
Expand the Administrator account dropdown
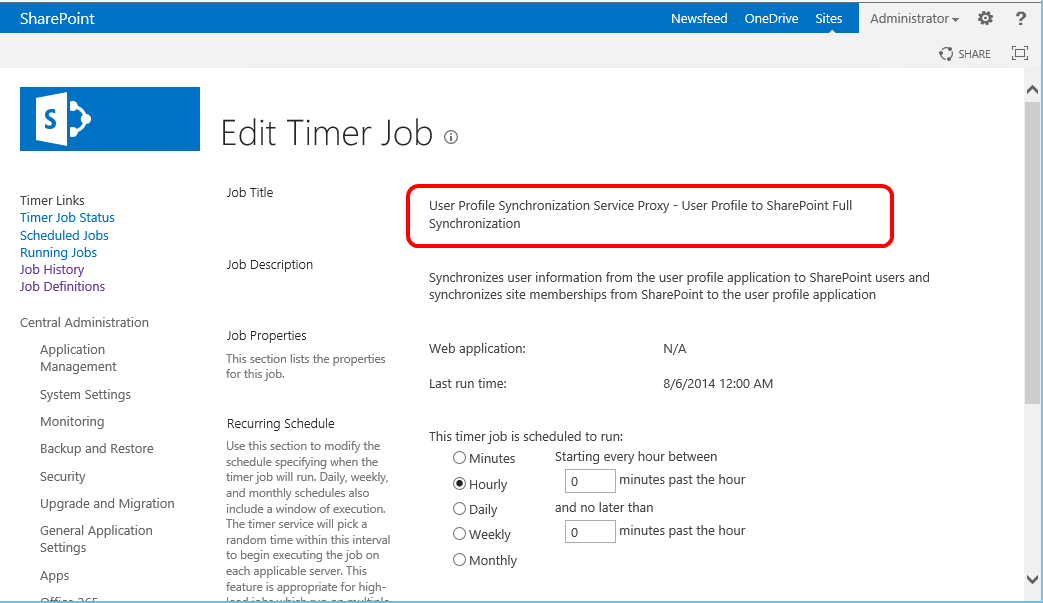click(914, 19)
